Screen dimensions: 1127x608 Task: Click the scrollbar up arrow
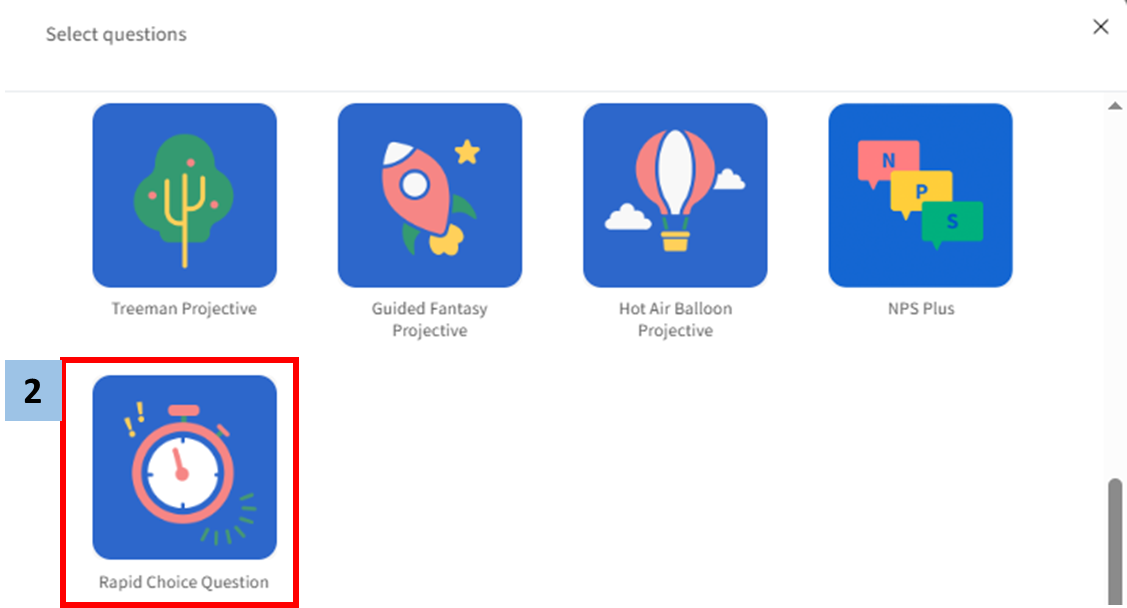(1115, 106)
